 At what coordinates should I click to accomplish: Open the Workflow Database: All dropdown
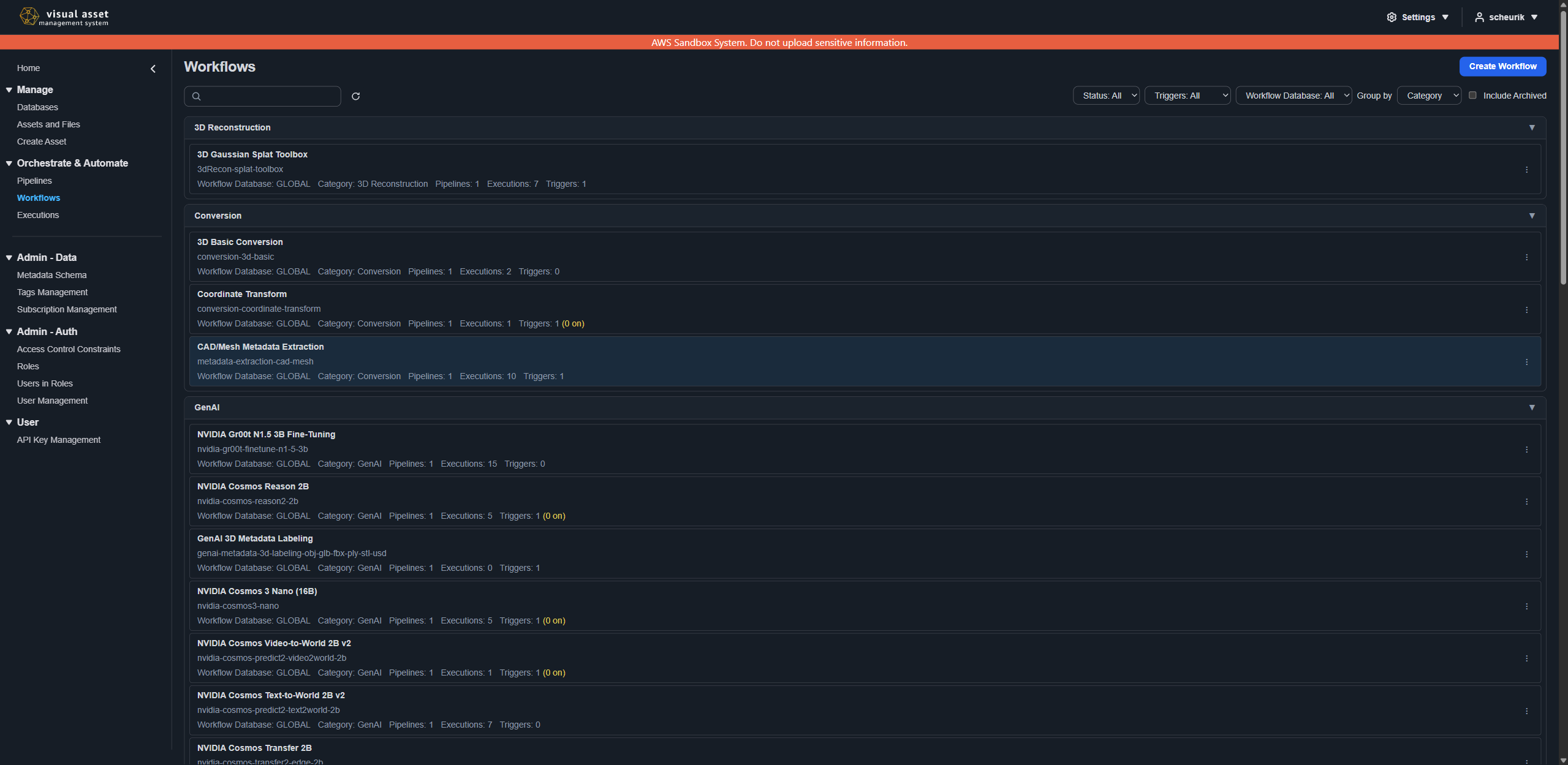tap(1293, 96)
